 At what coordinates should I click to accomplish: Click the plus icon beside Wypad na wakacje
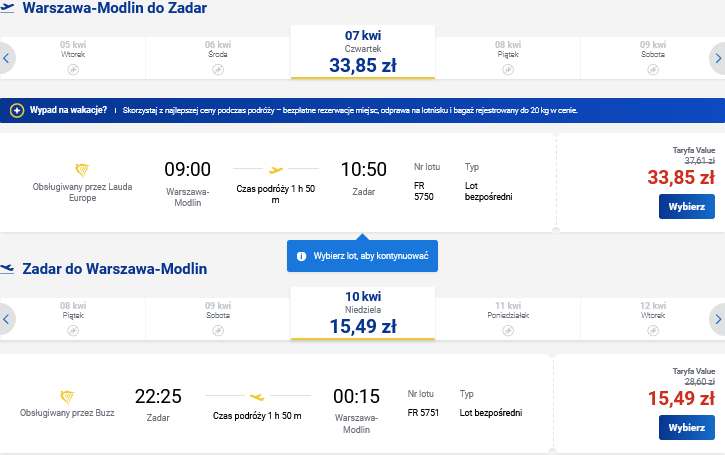click(17, 111)
